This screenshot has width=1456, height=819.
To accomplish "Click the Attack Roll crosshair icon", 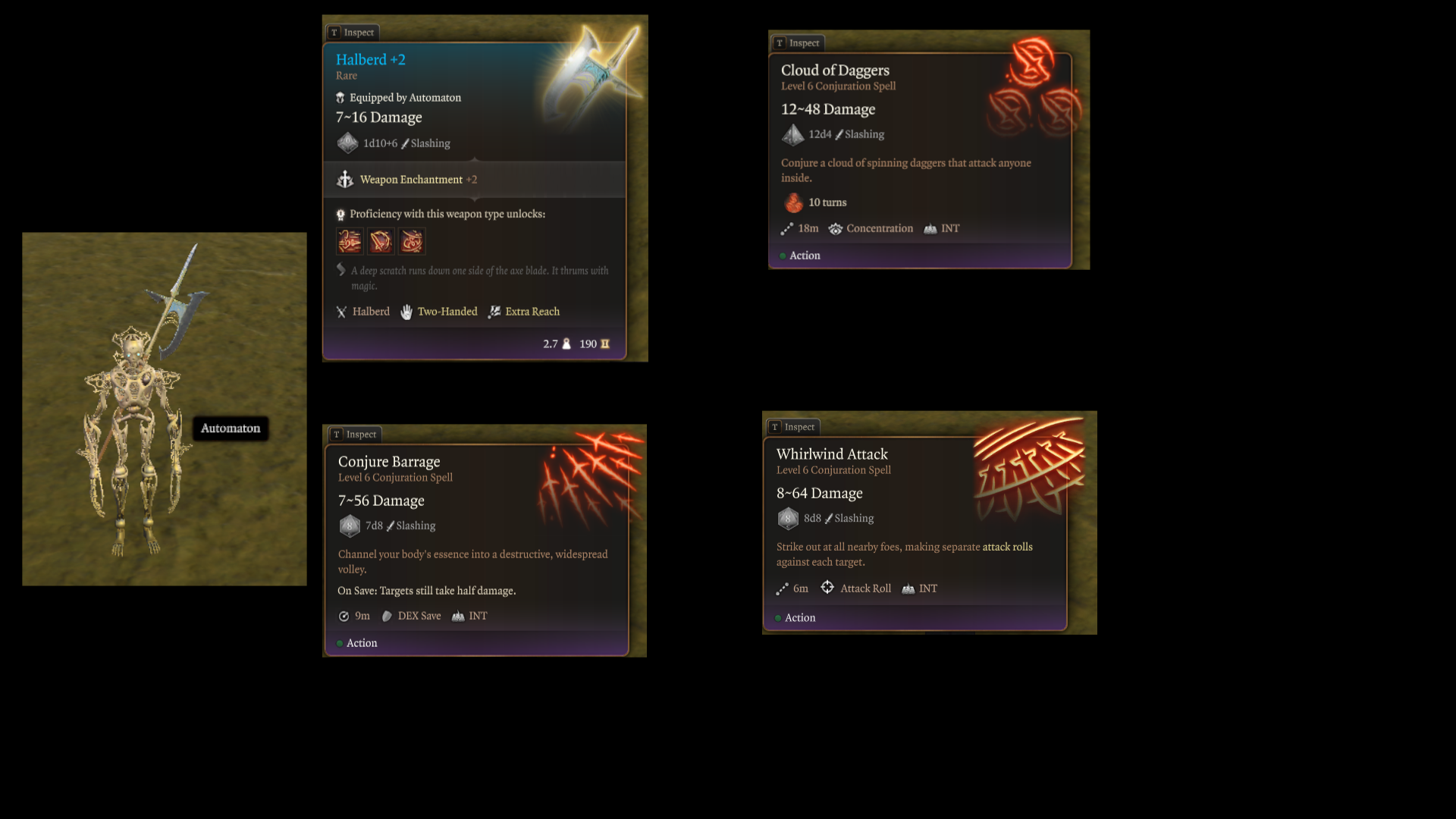I will (x=827, y=588).
